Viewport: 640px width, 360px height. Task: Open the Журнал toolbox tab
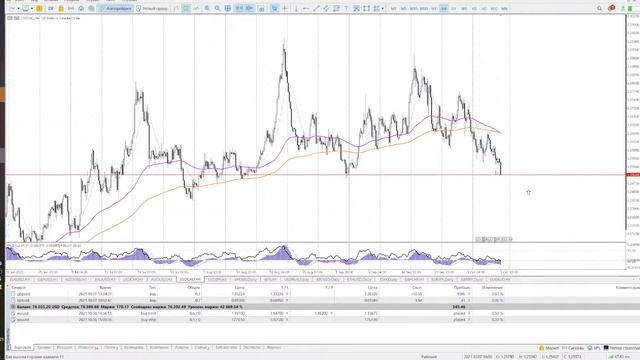pyautogui.click(x=273, y=348)
